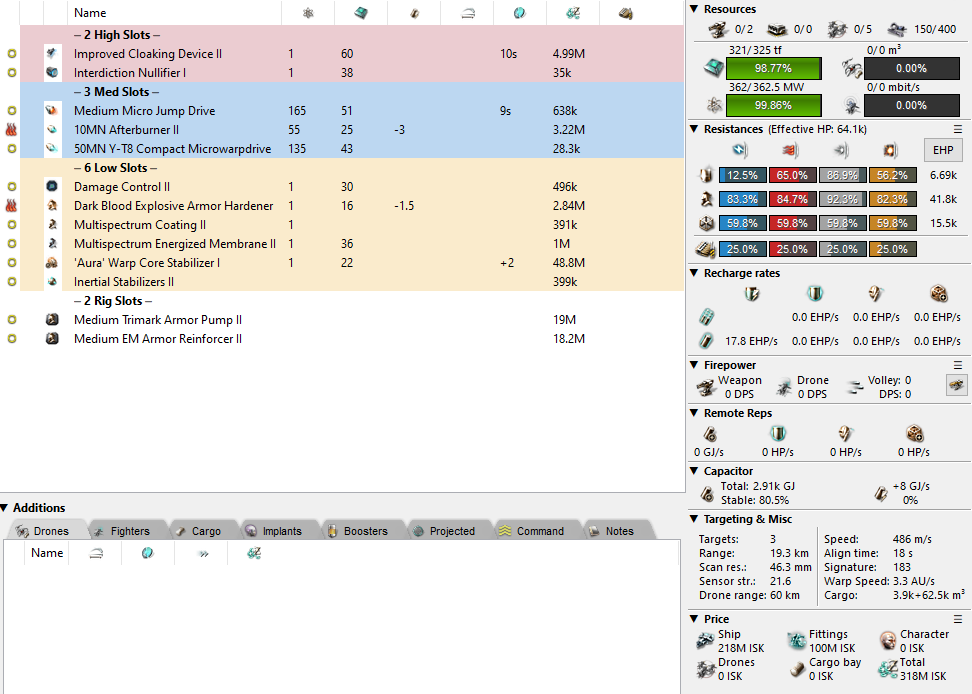Collapse the Resources panel
The height and width of the screenshot is (694, 972).
[x=695, y=9]
